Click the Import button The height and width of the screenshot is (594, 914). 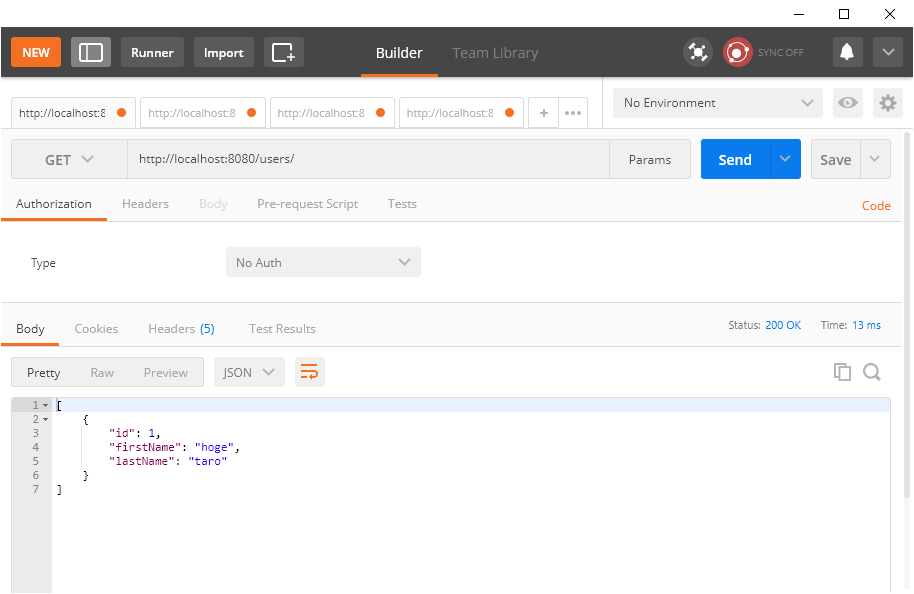[224, 52]
